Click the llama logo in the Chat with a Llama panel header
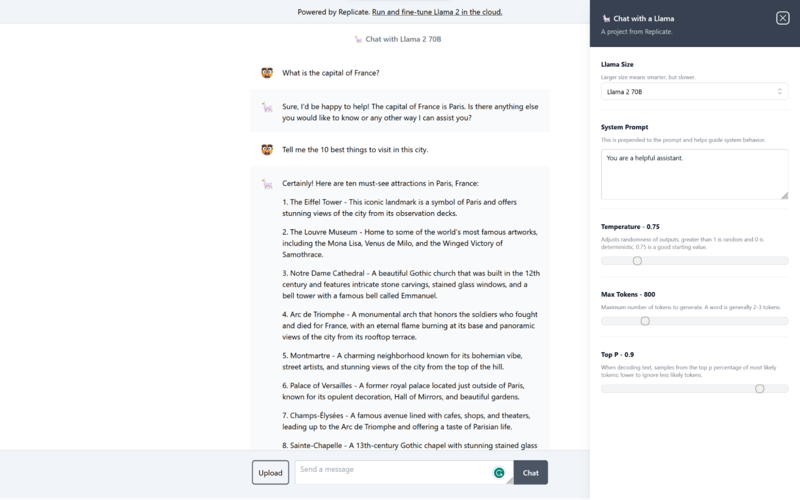Viewport: 800px width, 500px height. (606, 18)
